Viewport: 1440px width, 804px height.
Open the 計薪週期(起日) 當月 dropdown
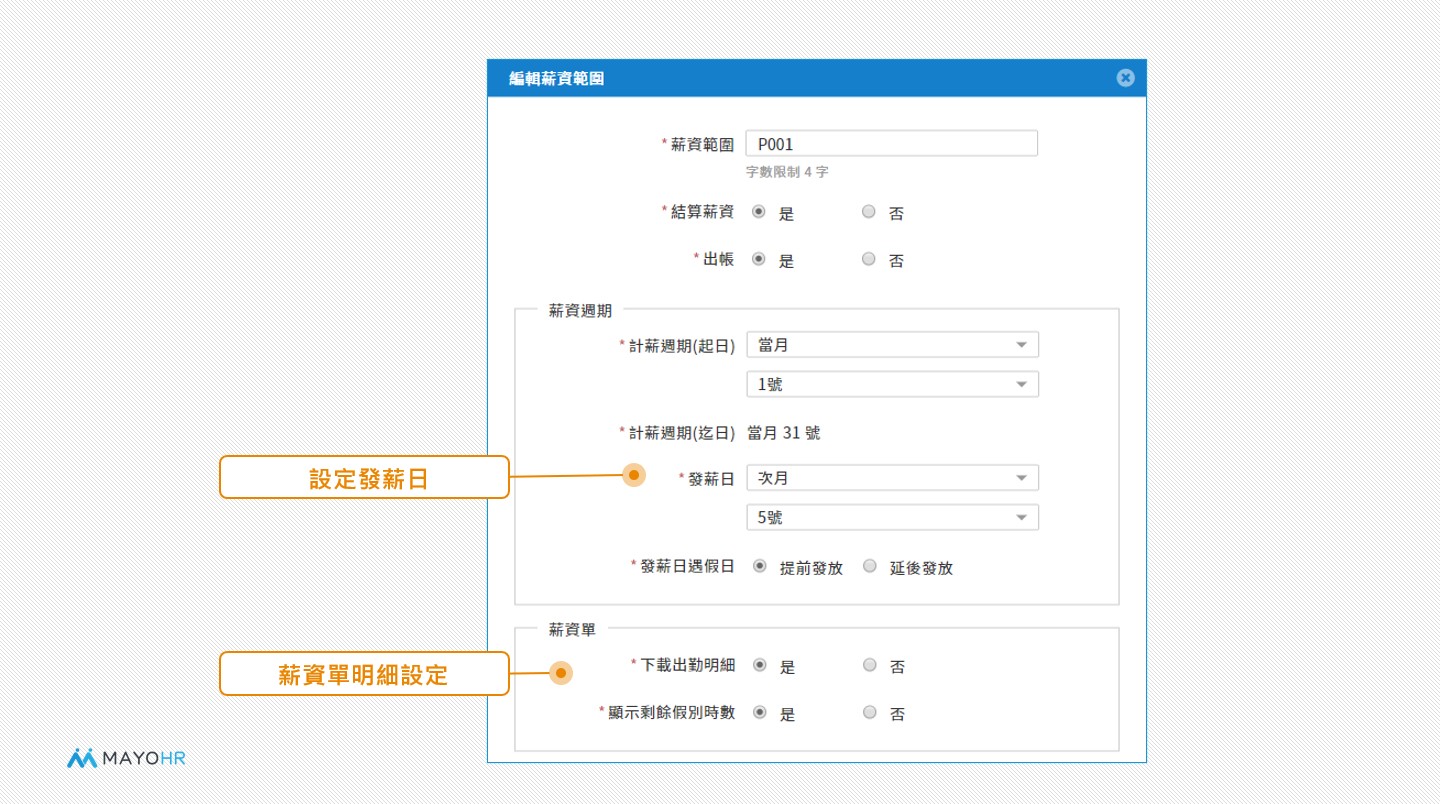coord(892,345)
